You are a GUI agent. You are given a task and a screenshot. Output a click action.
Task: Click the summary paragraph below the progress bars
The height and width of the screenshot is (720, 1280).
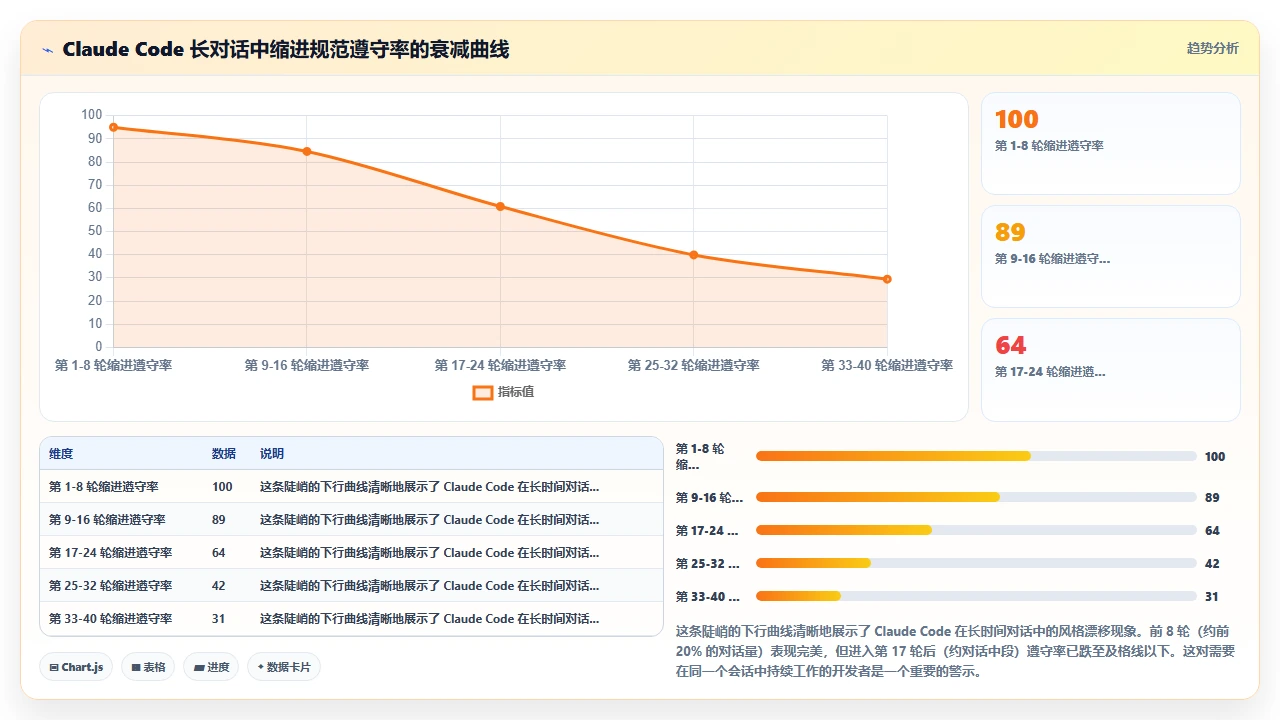956,651
